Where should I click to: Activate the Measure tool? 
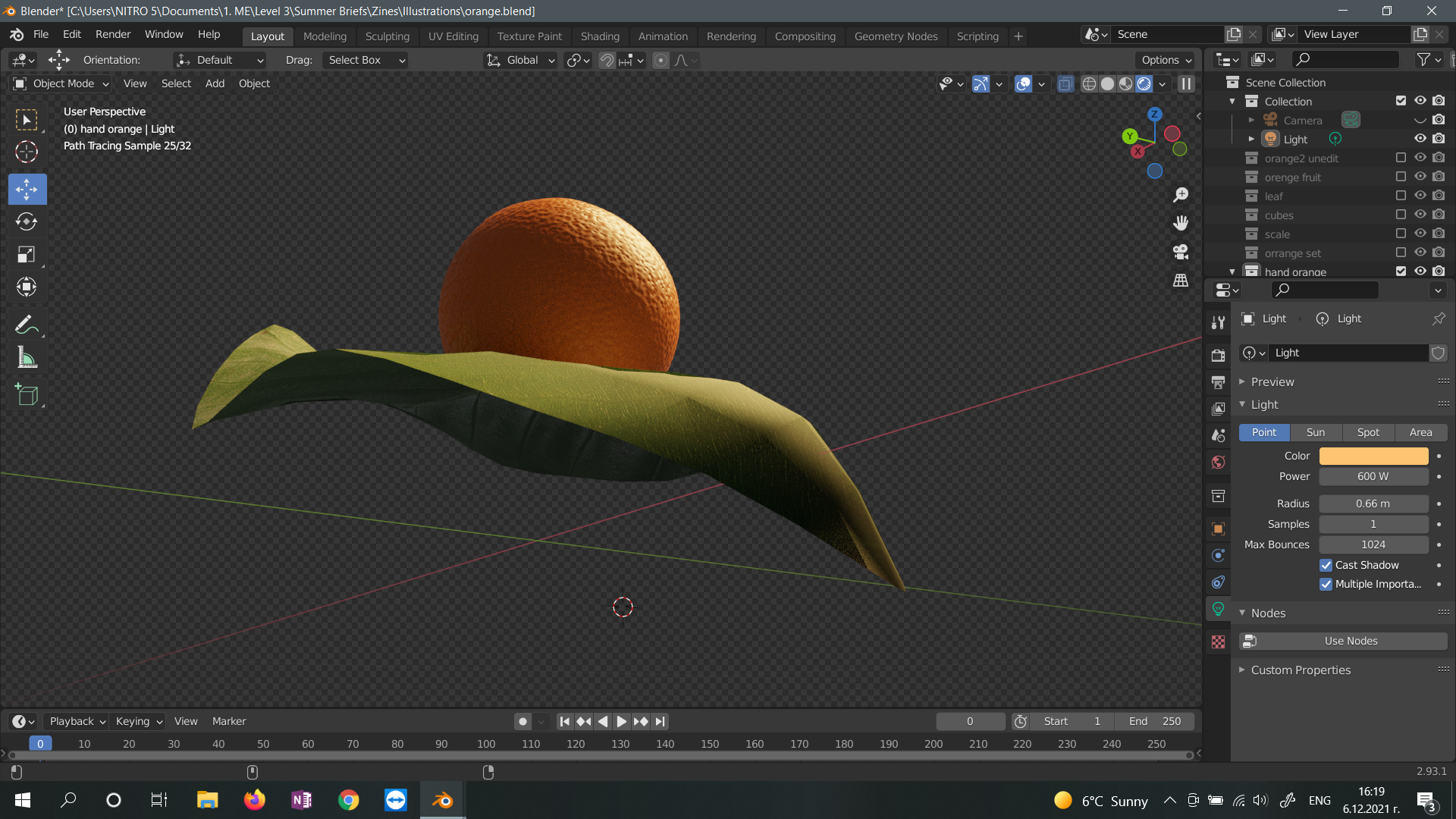tap(27, 358)
